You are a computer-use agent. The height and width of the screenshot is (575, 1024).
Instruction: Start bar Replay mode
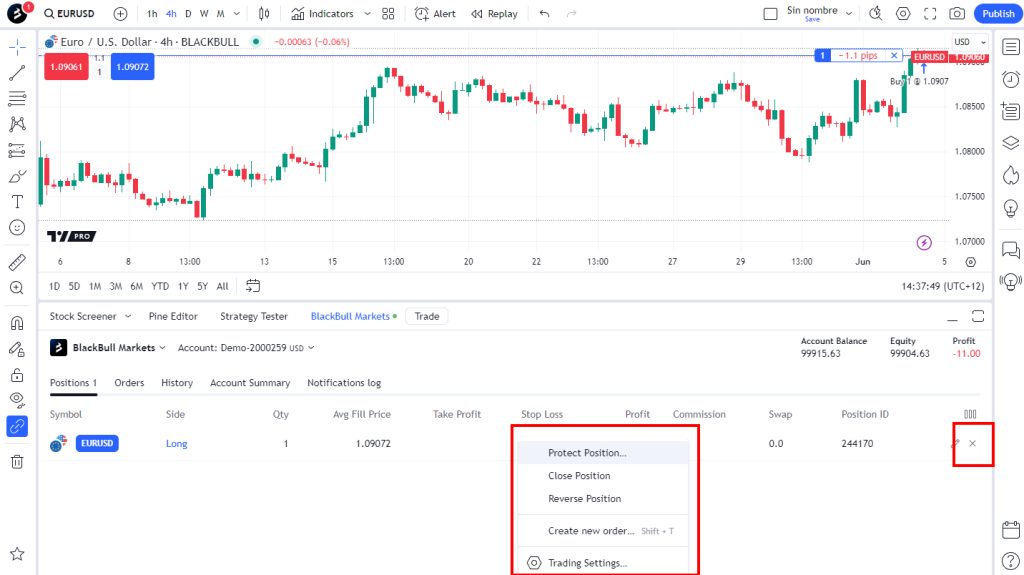click(x=494, y=14)
